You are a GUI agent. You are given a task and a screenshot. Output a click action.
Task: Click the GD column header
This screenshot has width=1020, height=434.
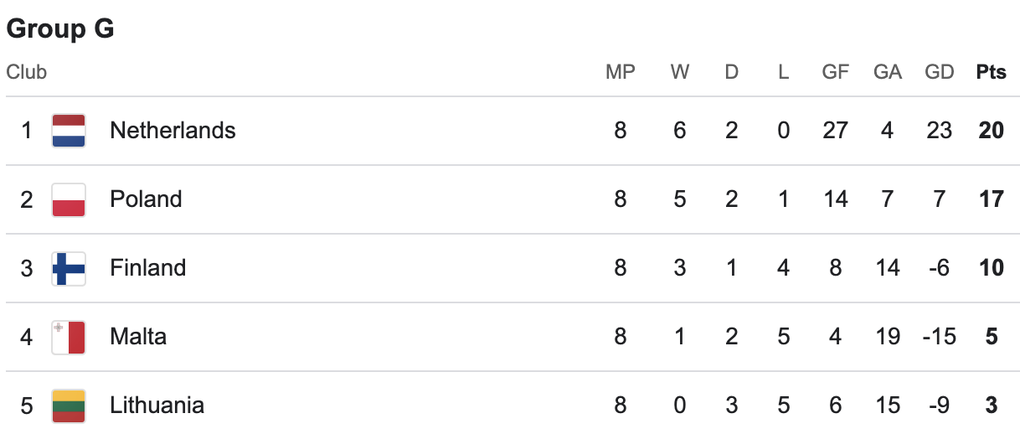click(x=939, y=72)
